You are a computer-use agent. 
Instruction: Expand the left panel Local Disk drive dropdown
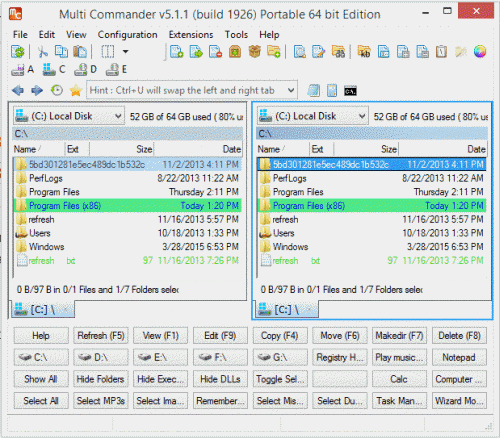(118, 116)
